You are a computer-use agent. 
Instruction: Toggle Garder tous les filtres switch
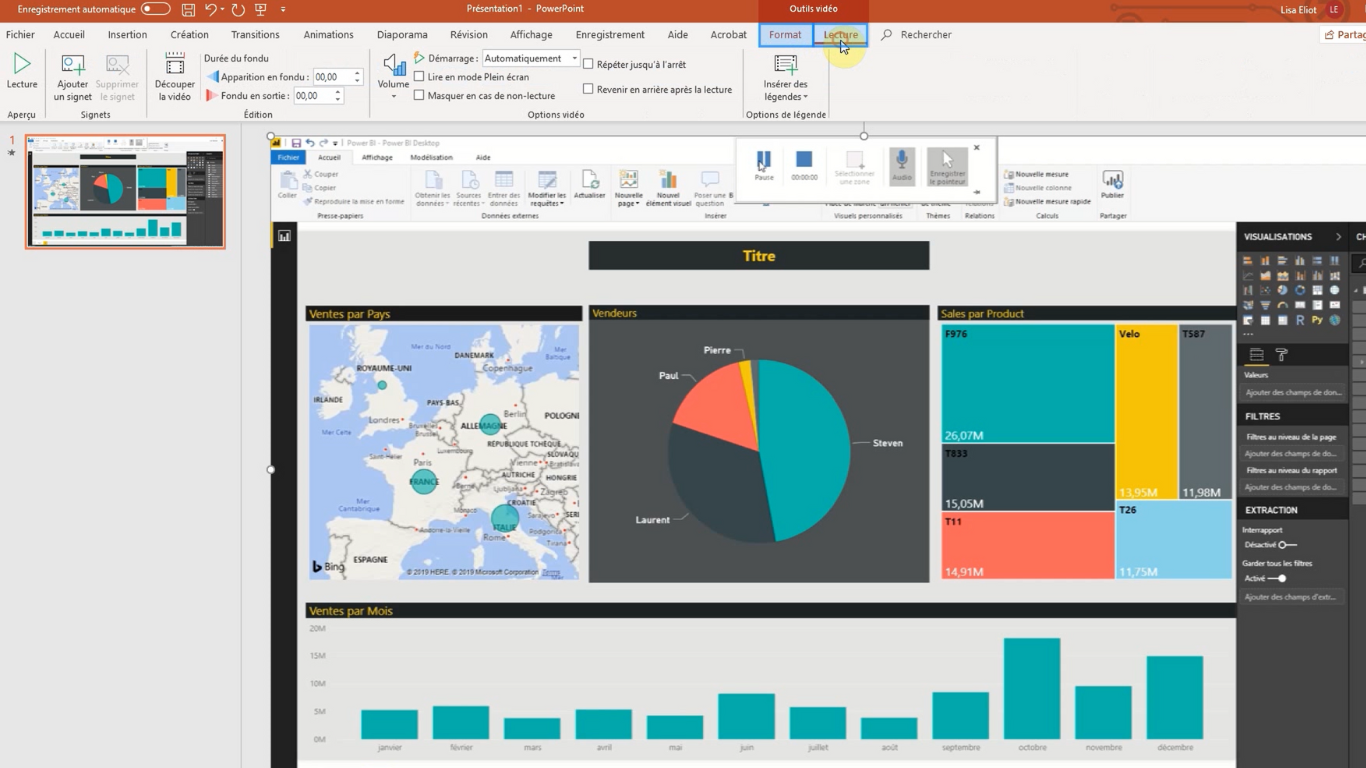pyautogui.click(x=1278, y=578)
